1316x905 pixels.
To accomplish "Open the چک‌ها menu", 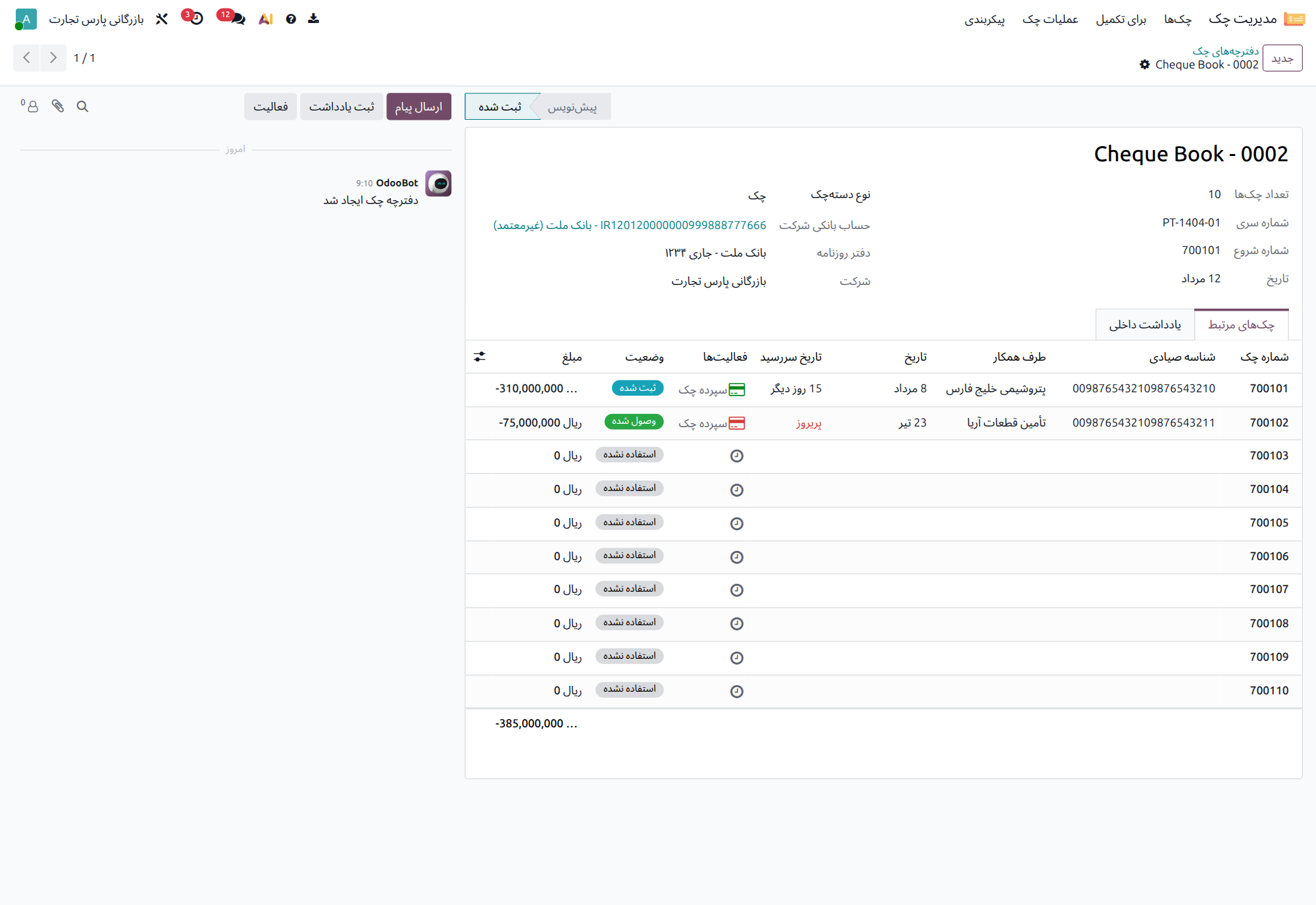I will tap(1178, 19).
